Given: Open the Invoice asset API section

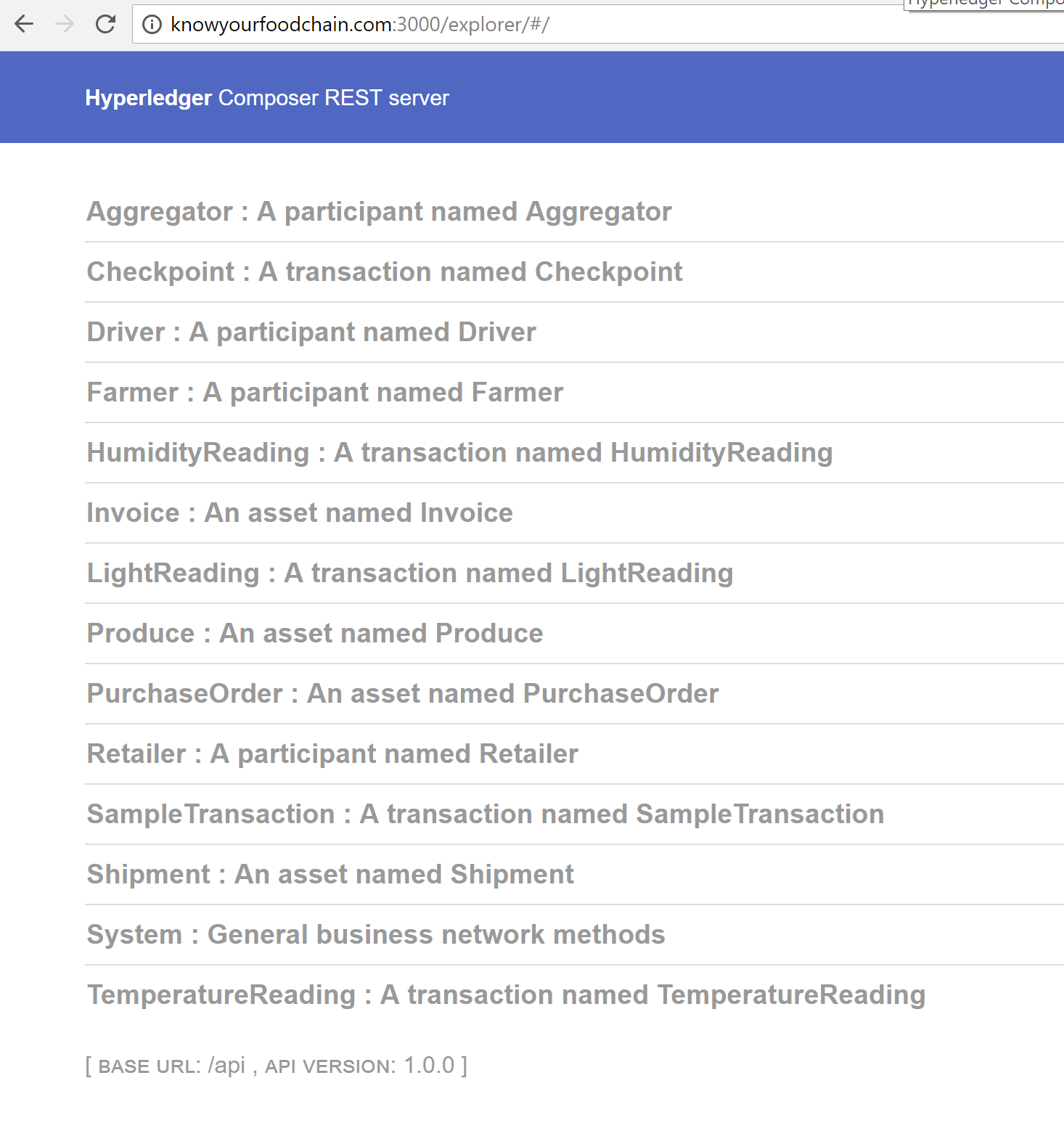Looking at the screenshot, I should tap(299, 513).
